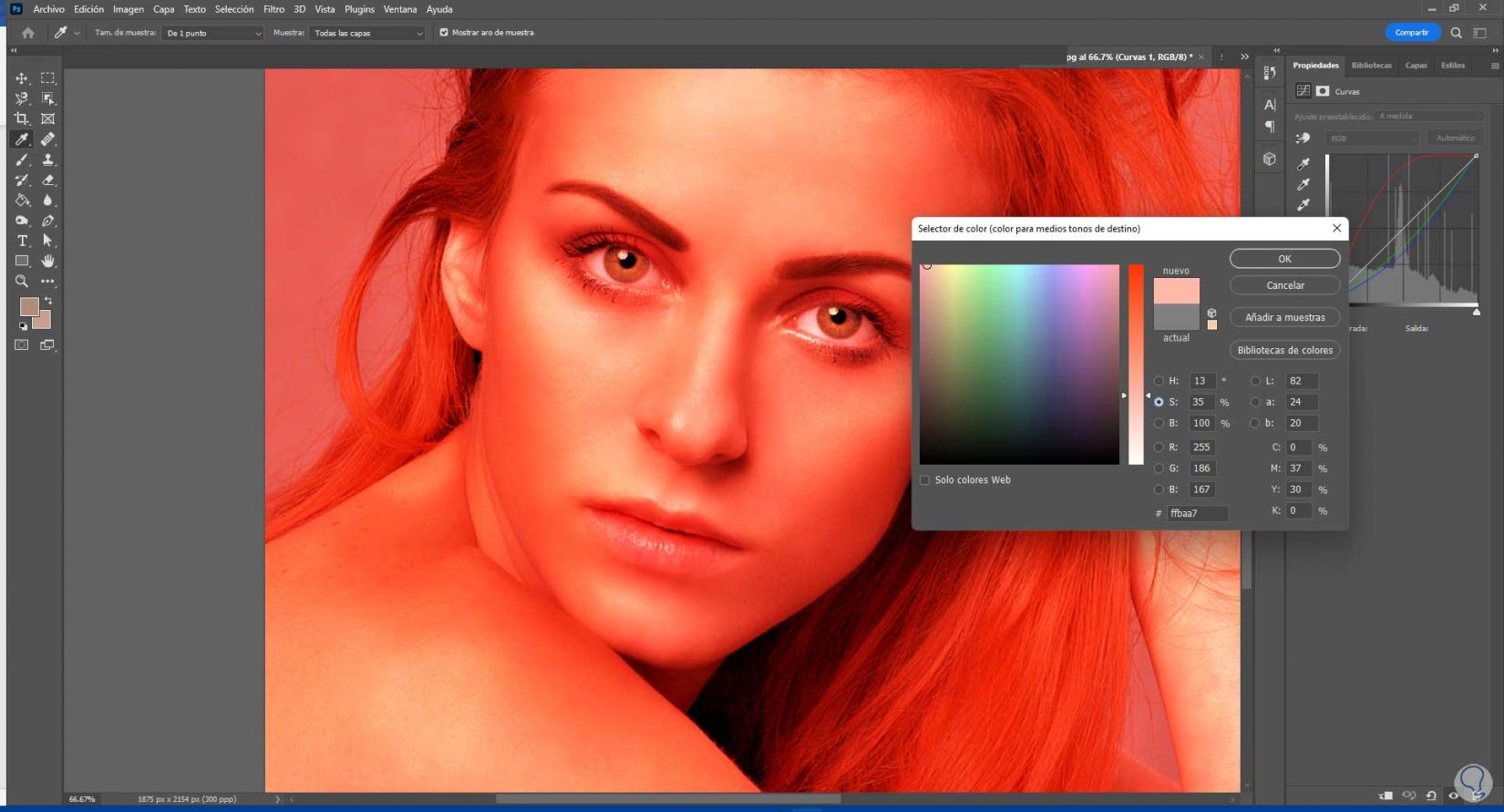
Task: Click the Photoshop home icon
Action: pyautogui.click(x=28, y=33)
